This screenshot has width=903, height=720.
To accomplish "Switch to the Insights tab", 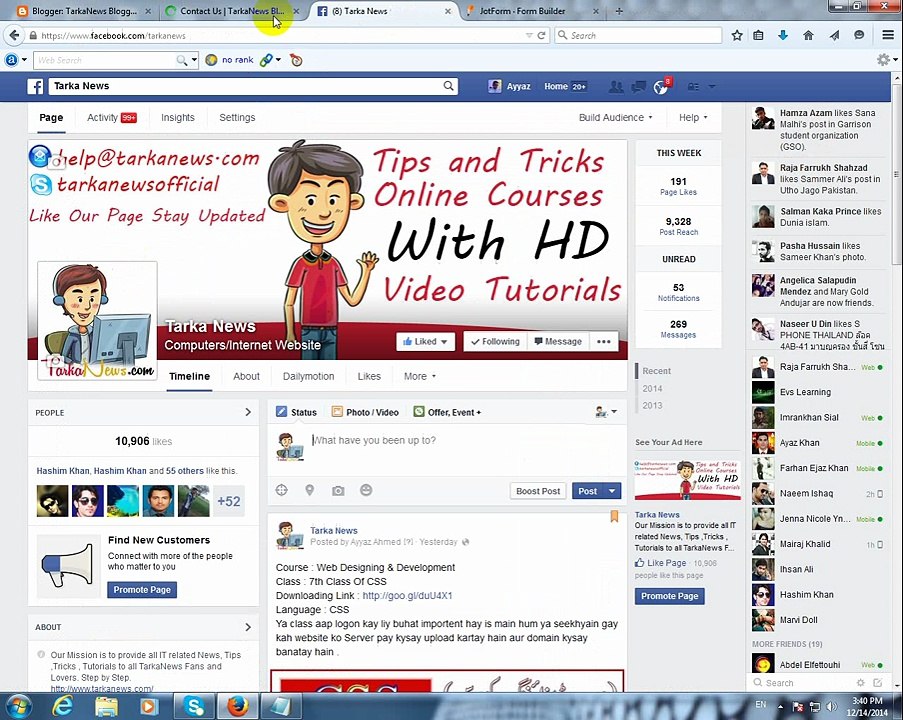I will [x=177, y=118].
